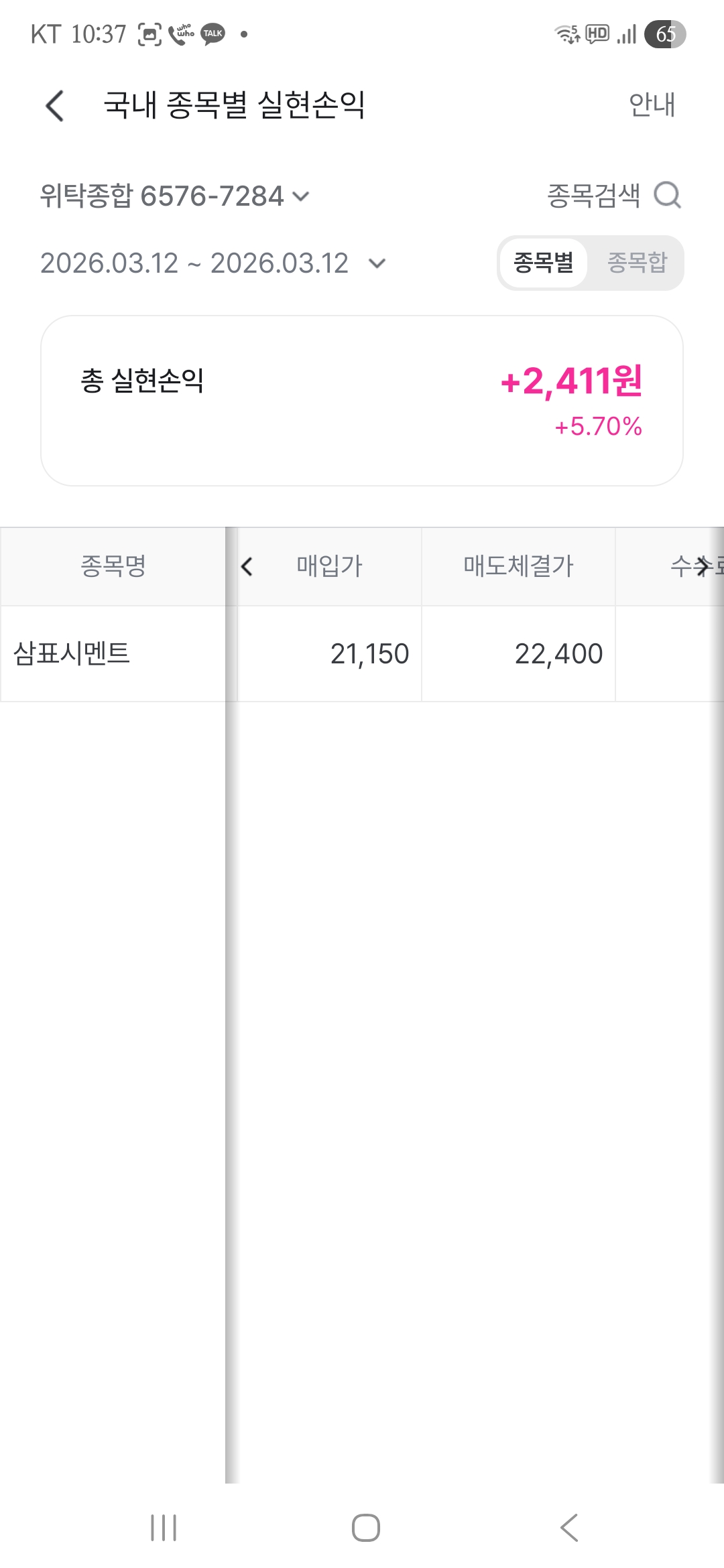The image size is (724, 1568).
Task: Tap the battery indicator showing 65
Action: [x=664, y=34]
